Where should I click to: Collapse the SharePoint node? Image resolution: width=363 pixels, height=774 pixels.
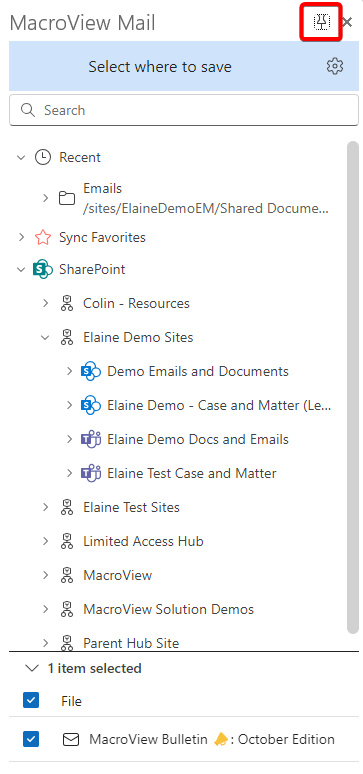point(21,270)
